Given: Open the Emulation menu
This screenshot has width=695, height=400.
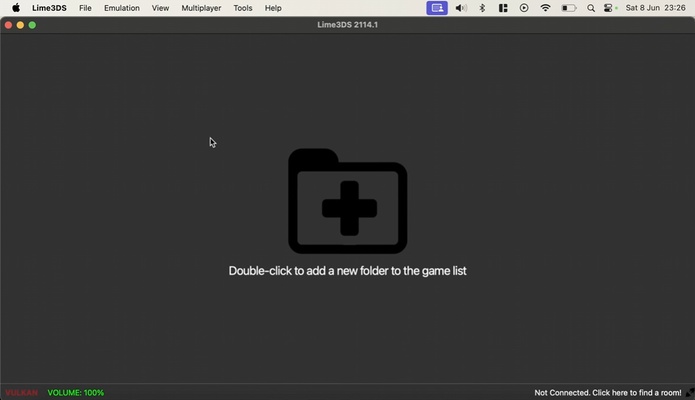Looking at the screenshot, I should tap(122, 8).
